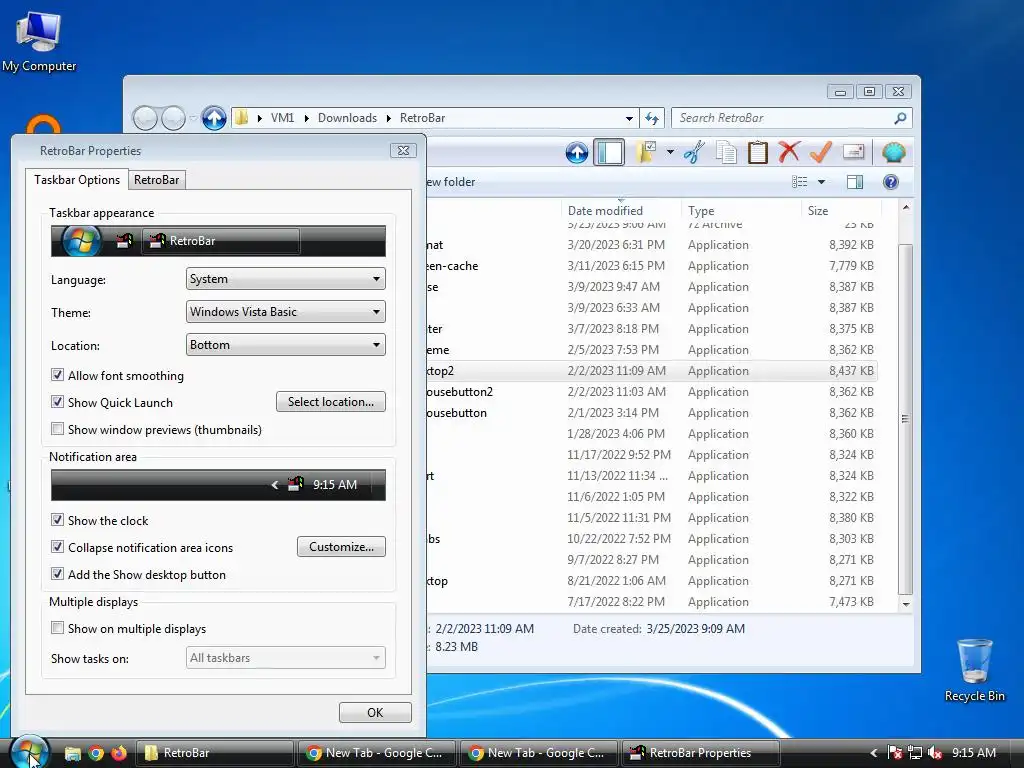Switch to RetroBar folder taskbar button

(216, 753)
